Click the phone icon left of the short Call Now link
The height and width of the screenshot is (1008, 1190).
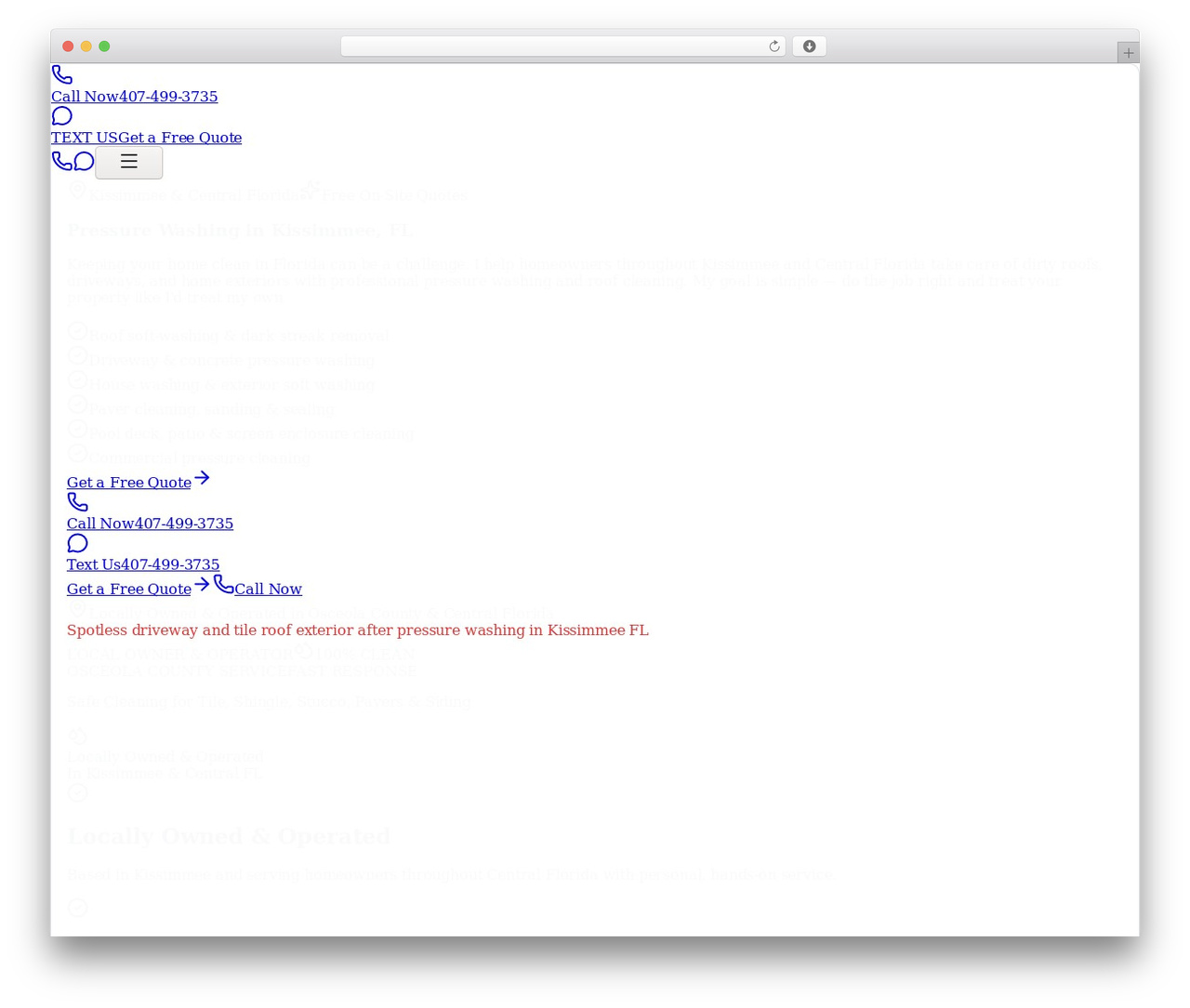pos(224,584)
